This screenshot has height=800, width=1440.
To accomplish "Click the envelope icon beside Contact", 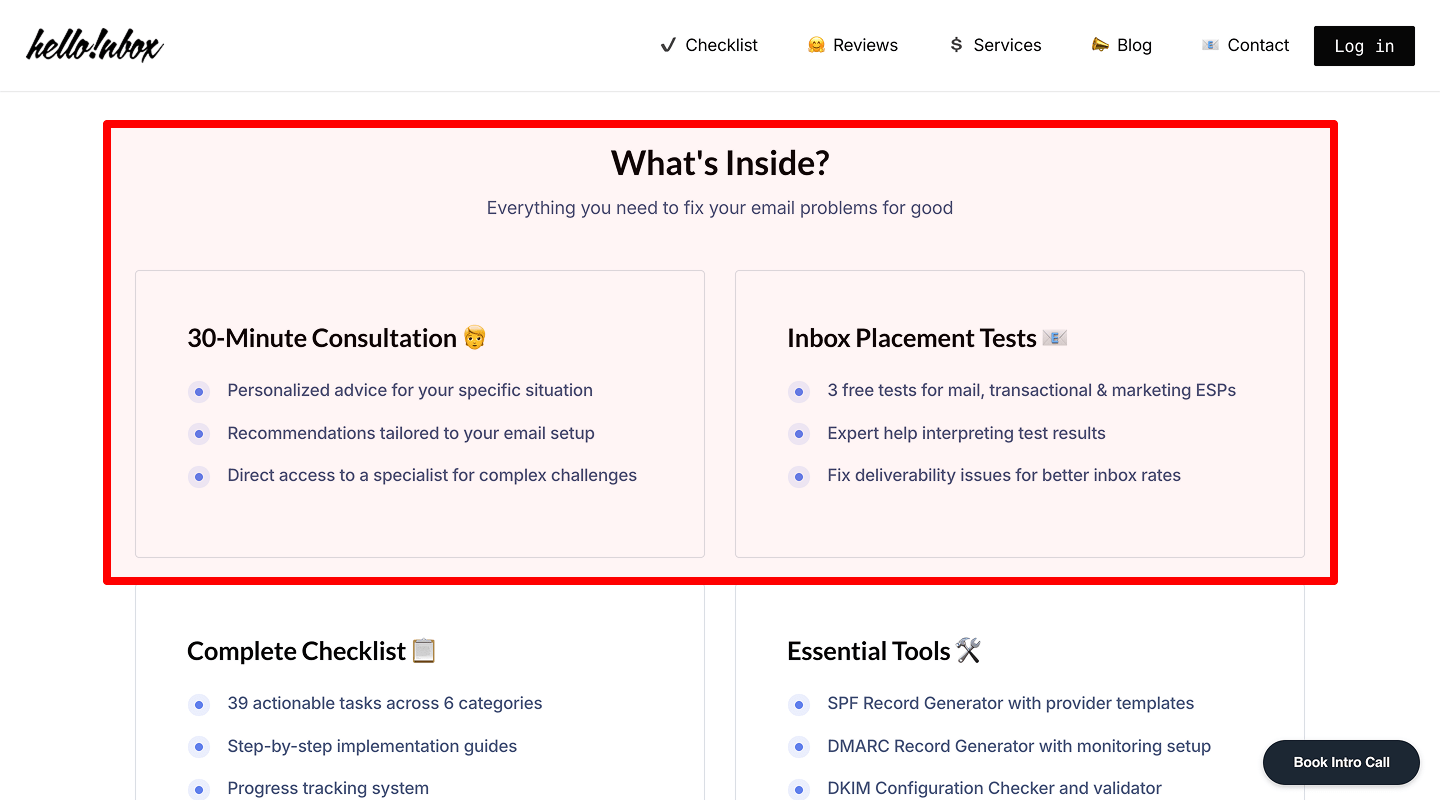I will 1210,45.
